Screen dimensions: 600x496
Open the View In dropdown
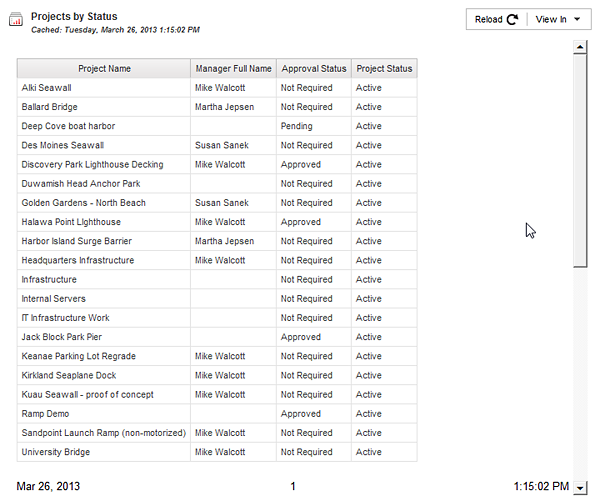pos(558,19)
